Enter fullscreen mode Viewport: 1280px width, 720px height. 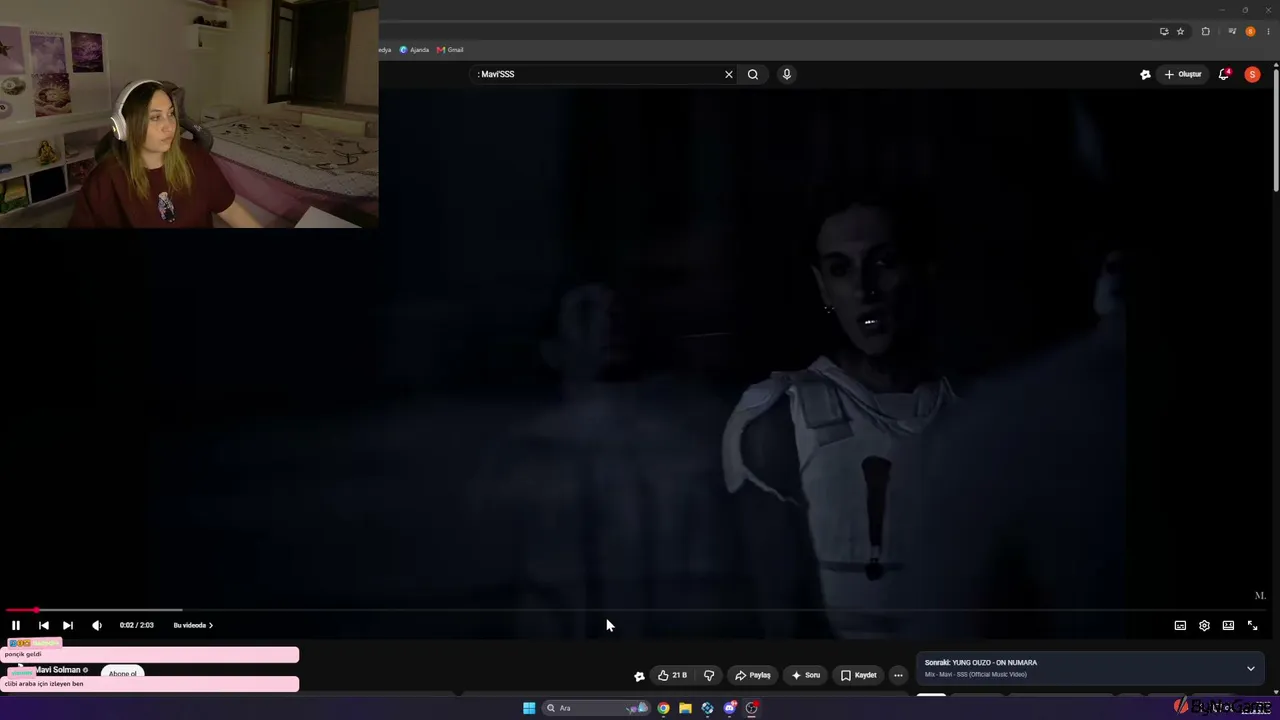1252,625
